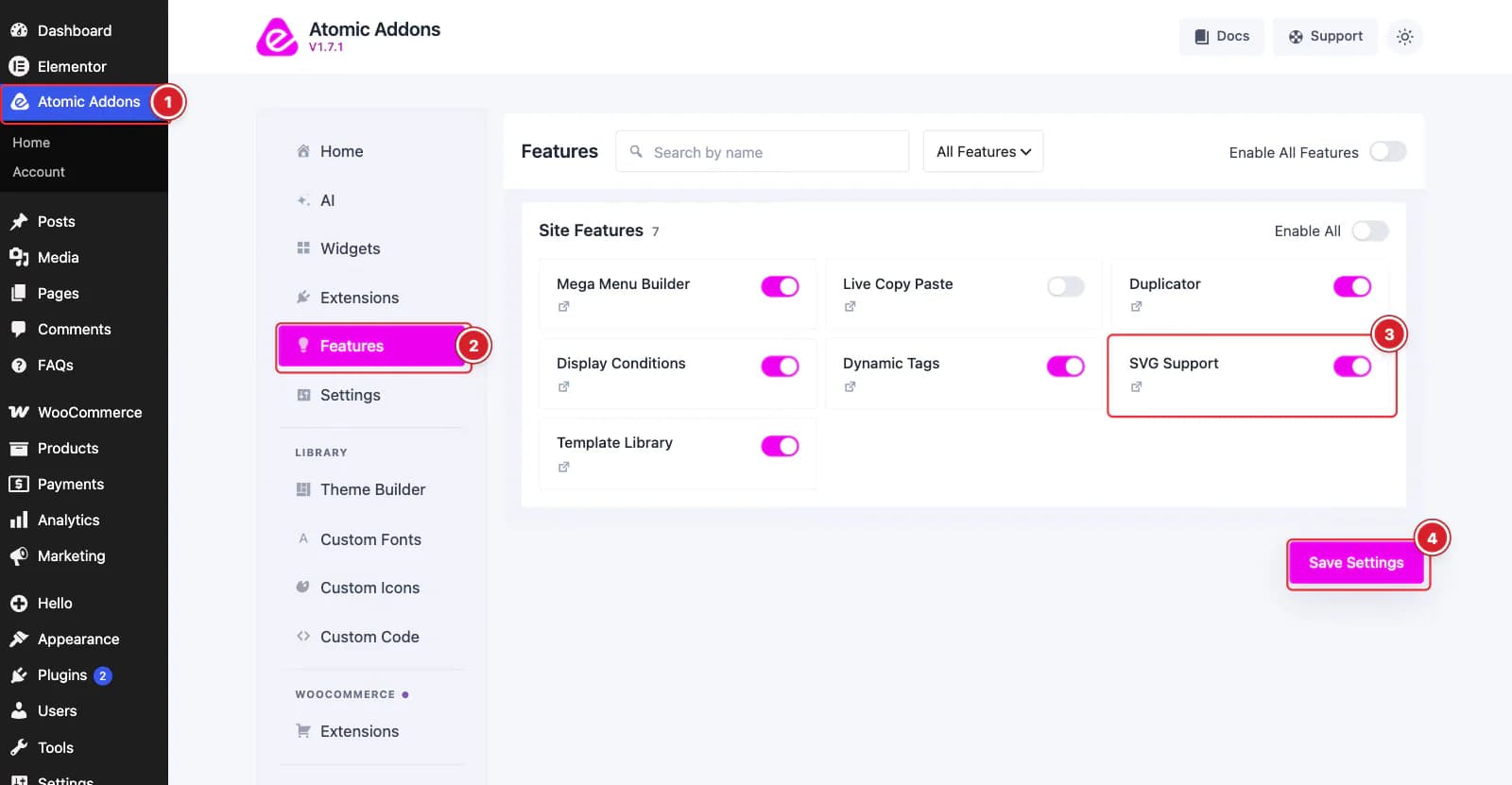
Task: Open external link icon under Display Conditions
Action: 564,386
